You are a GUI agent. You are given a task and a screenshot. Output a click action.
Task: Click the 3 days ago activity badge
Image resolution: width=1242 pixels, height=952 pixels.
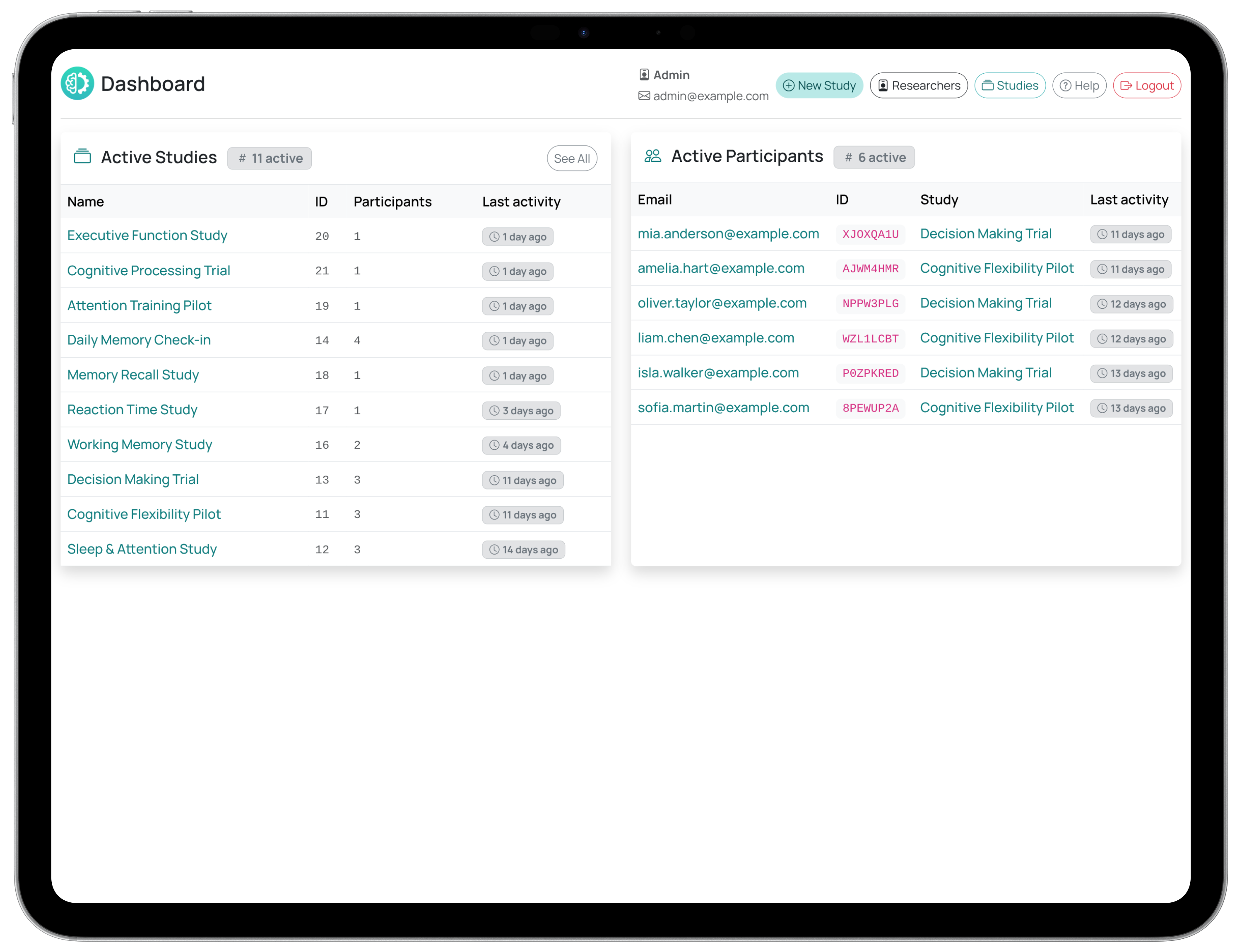[521, 411]
